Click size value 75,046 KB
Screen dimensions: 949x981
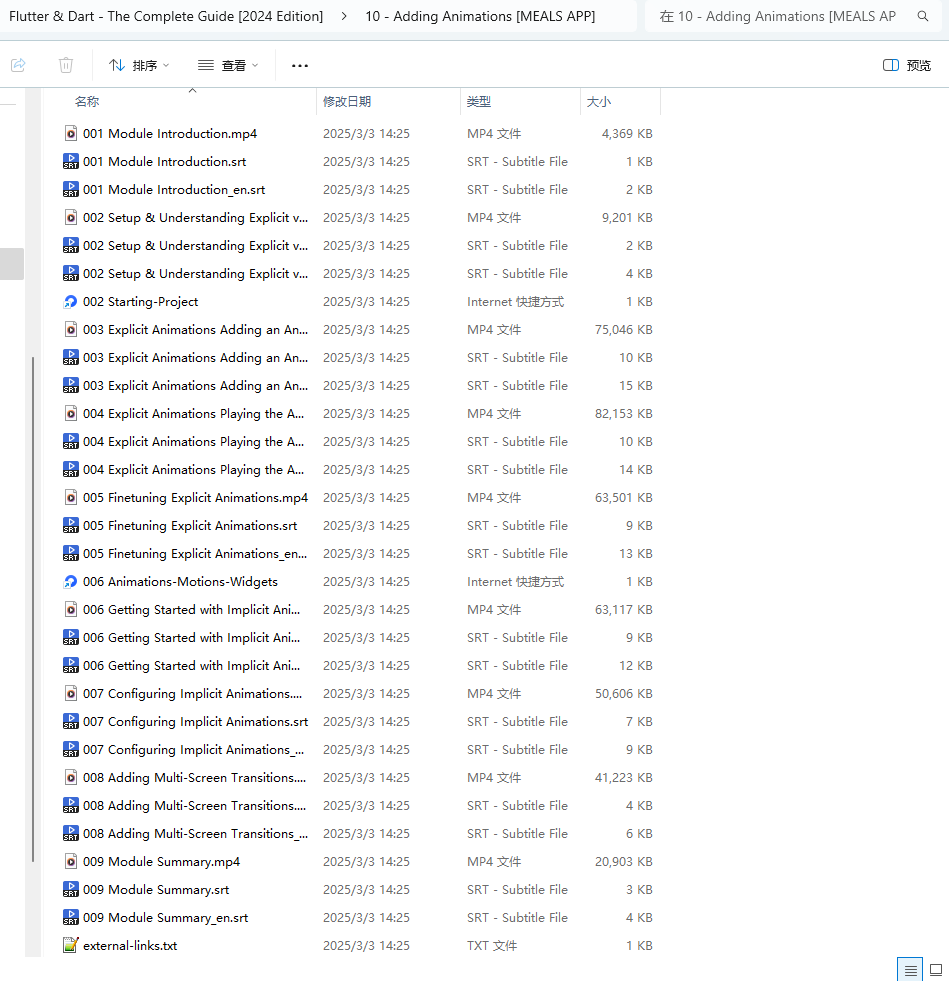pos(623,329)
